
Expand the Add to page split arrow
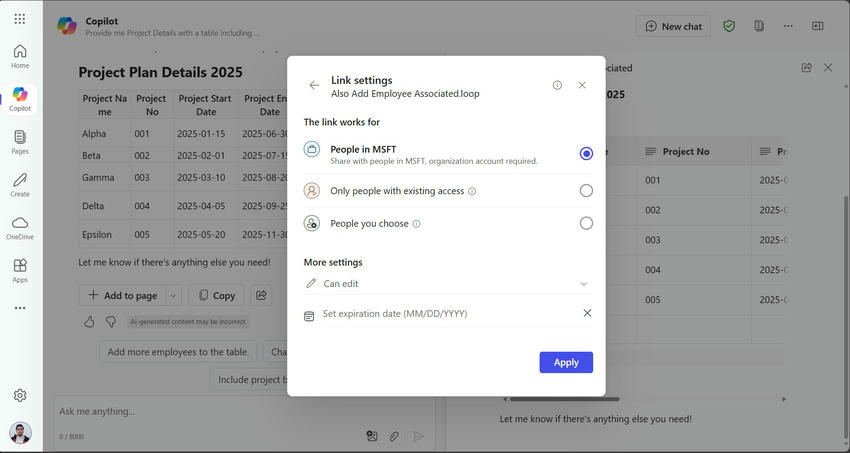click(x=172, y=295)
